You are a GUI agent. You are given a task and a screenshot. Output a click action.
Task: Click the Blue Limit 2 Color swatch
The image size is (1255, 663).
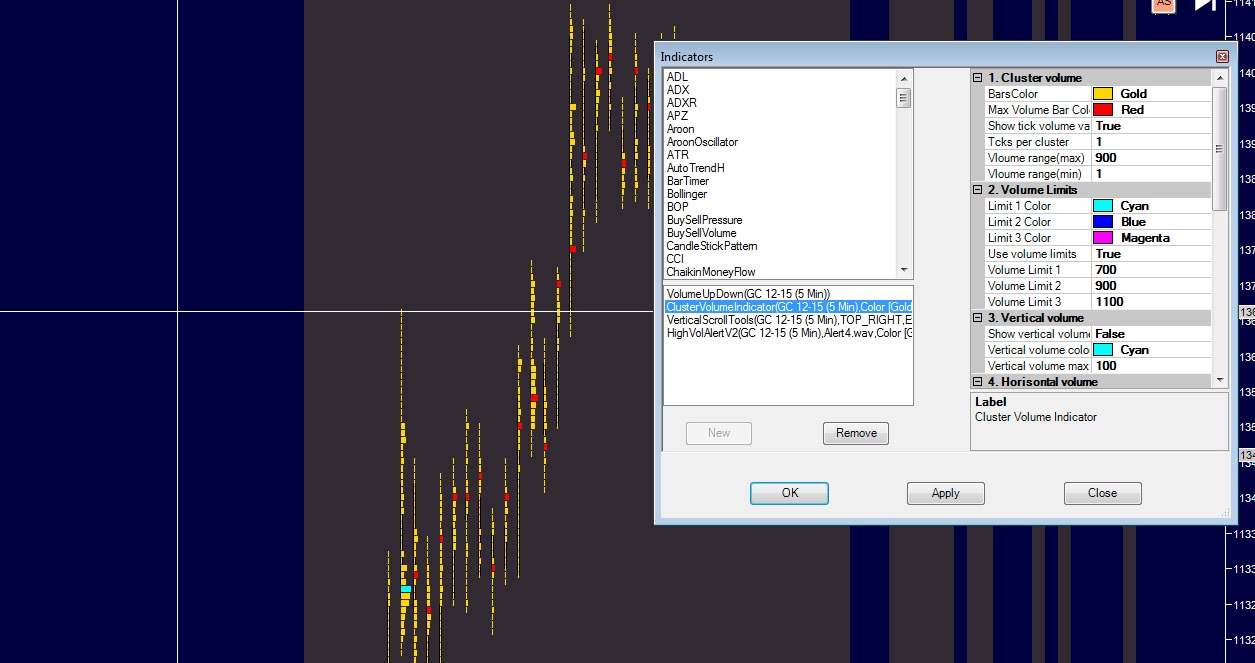1103,222
